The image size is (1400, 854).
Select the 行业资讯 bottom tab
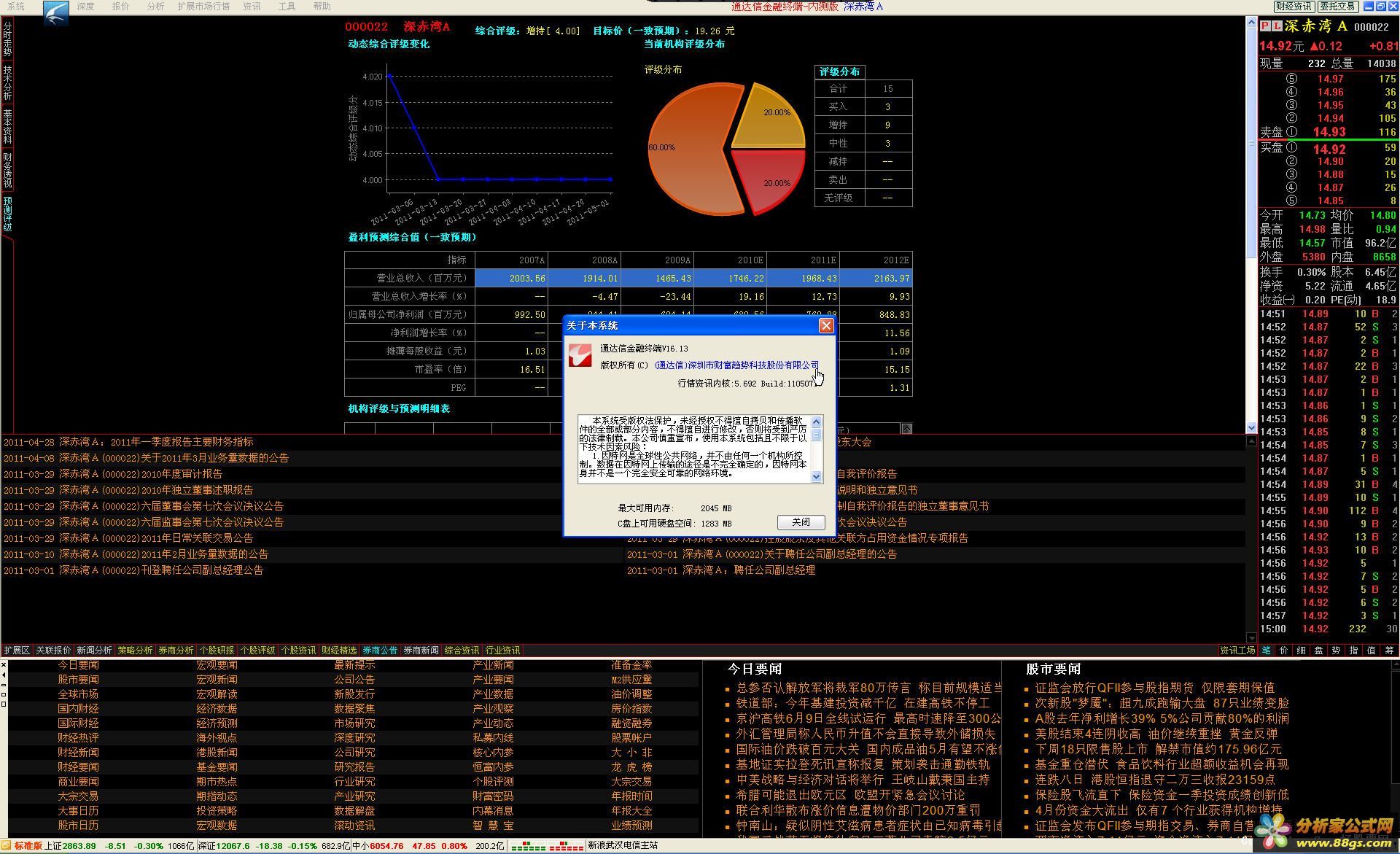(x=503, y=651)
